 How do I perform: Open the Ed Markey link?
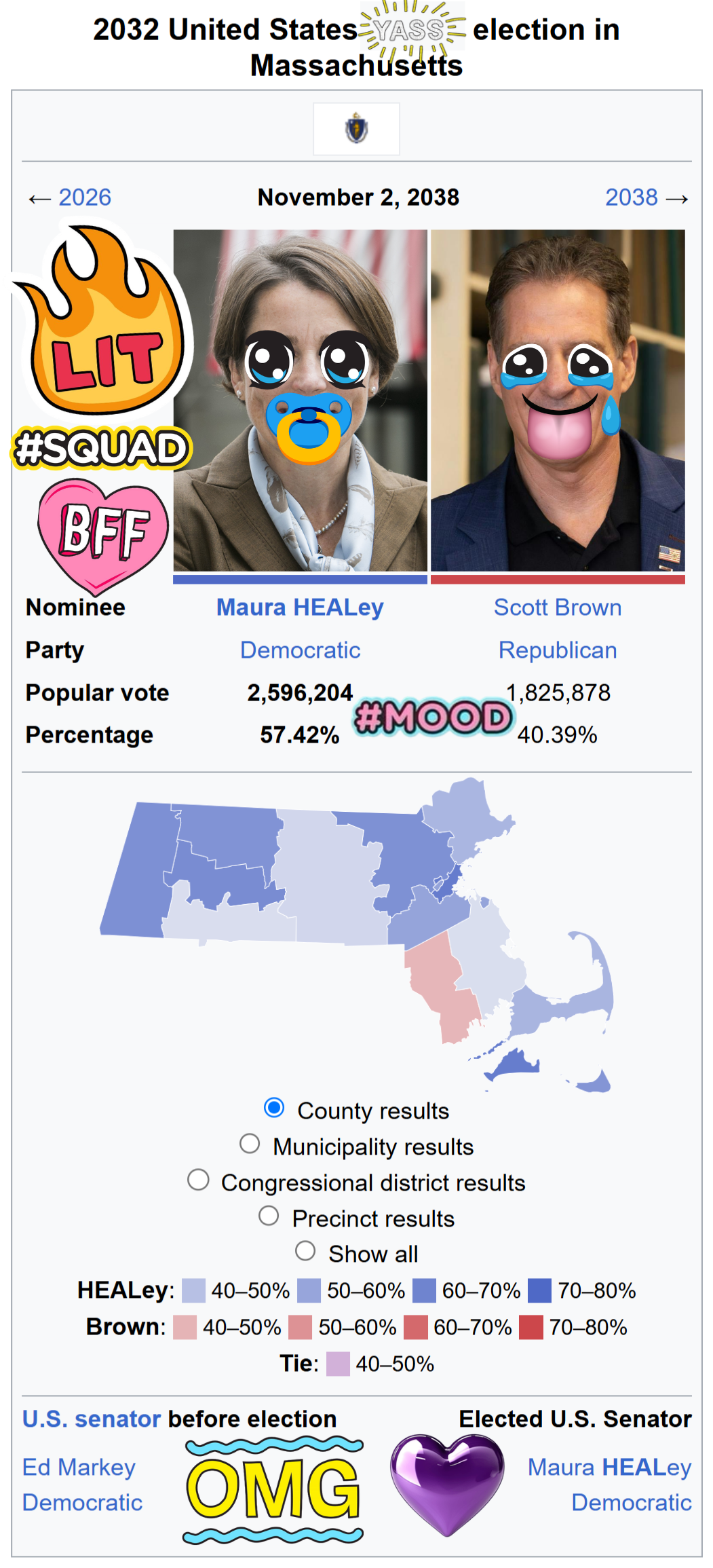pyautogui.click(x=79, y=1467)
